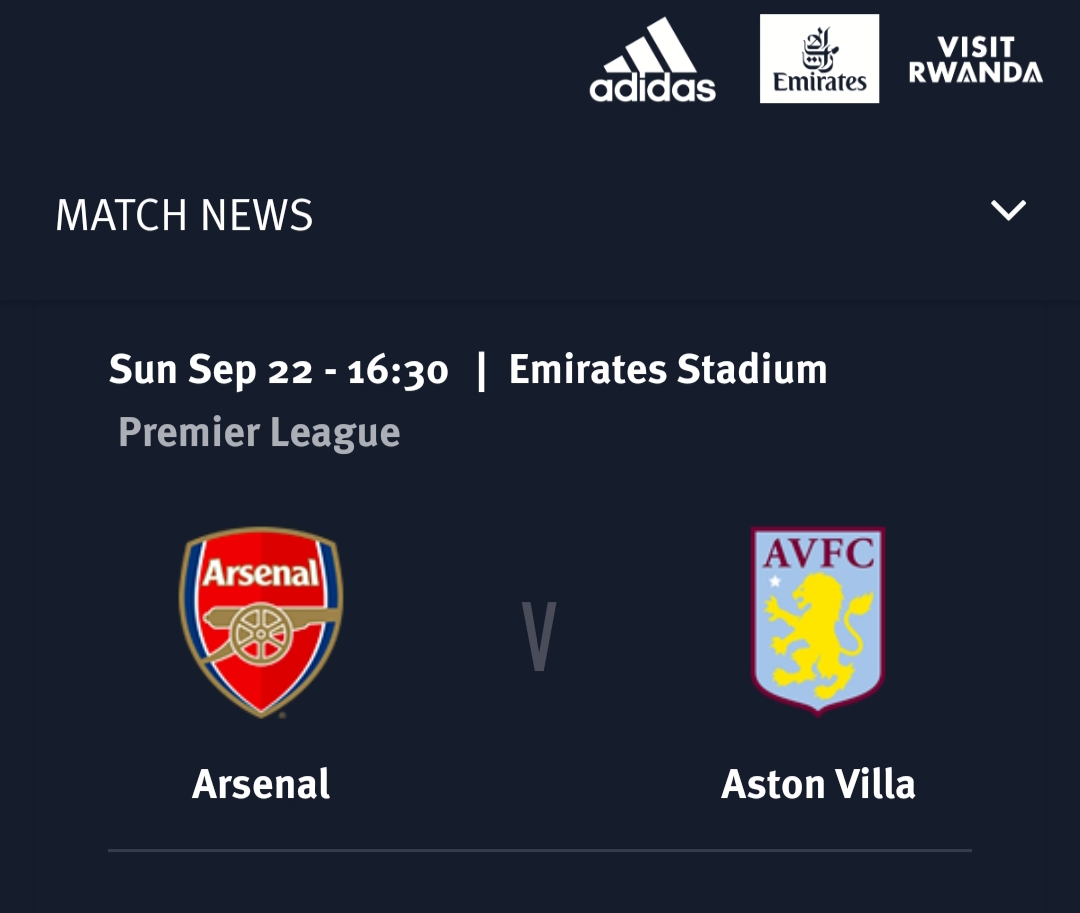Open the Emirates sponsor logo
1080x913 pixels.
coord(819,59)
